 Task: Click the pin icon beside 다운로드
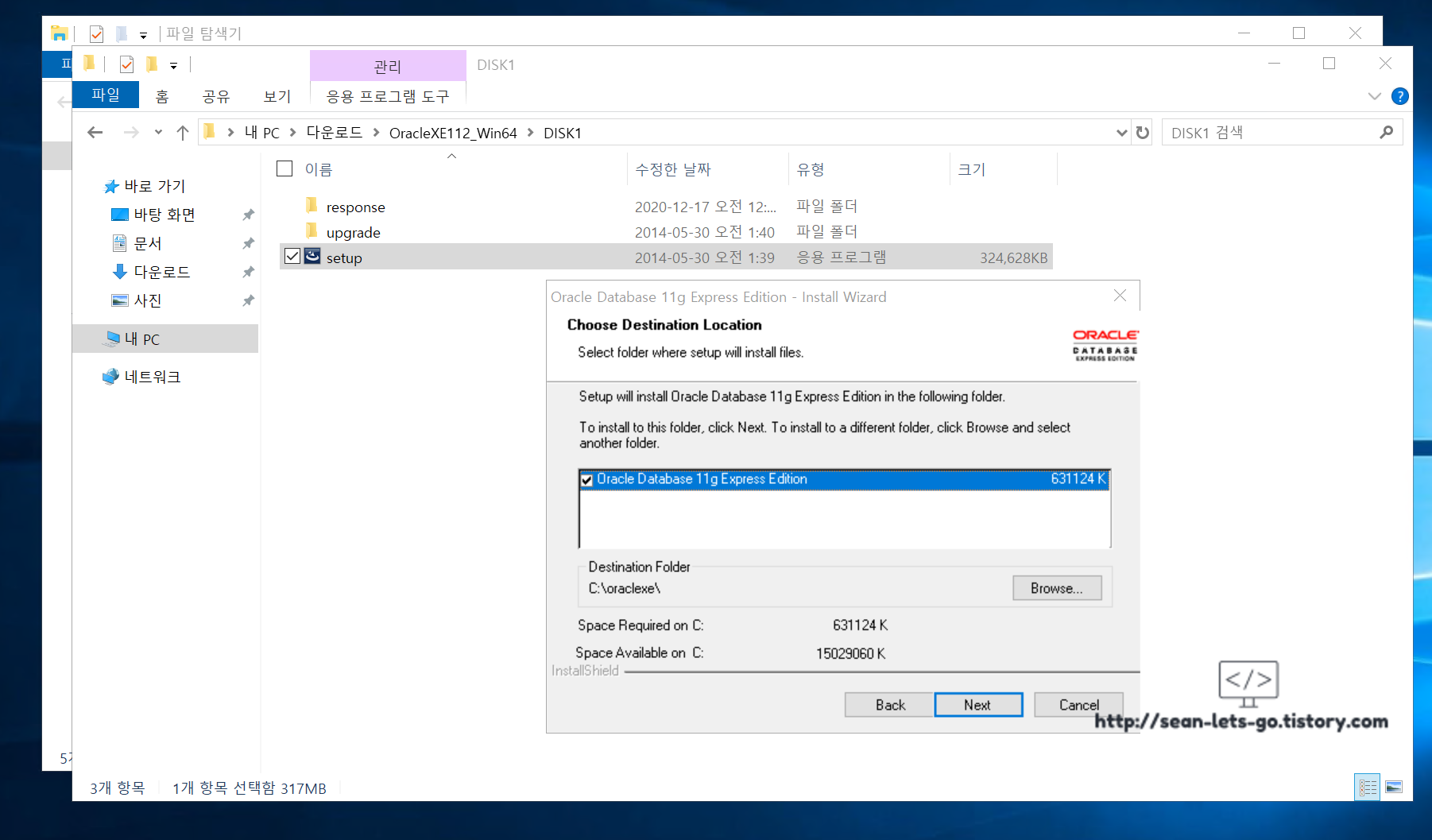[248, 272]
